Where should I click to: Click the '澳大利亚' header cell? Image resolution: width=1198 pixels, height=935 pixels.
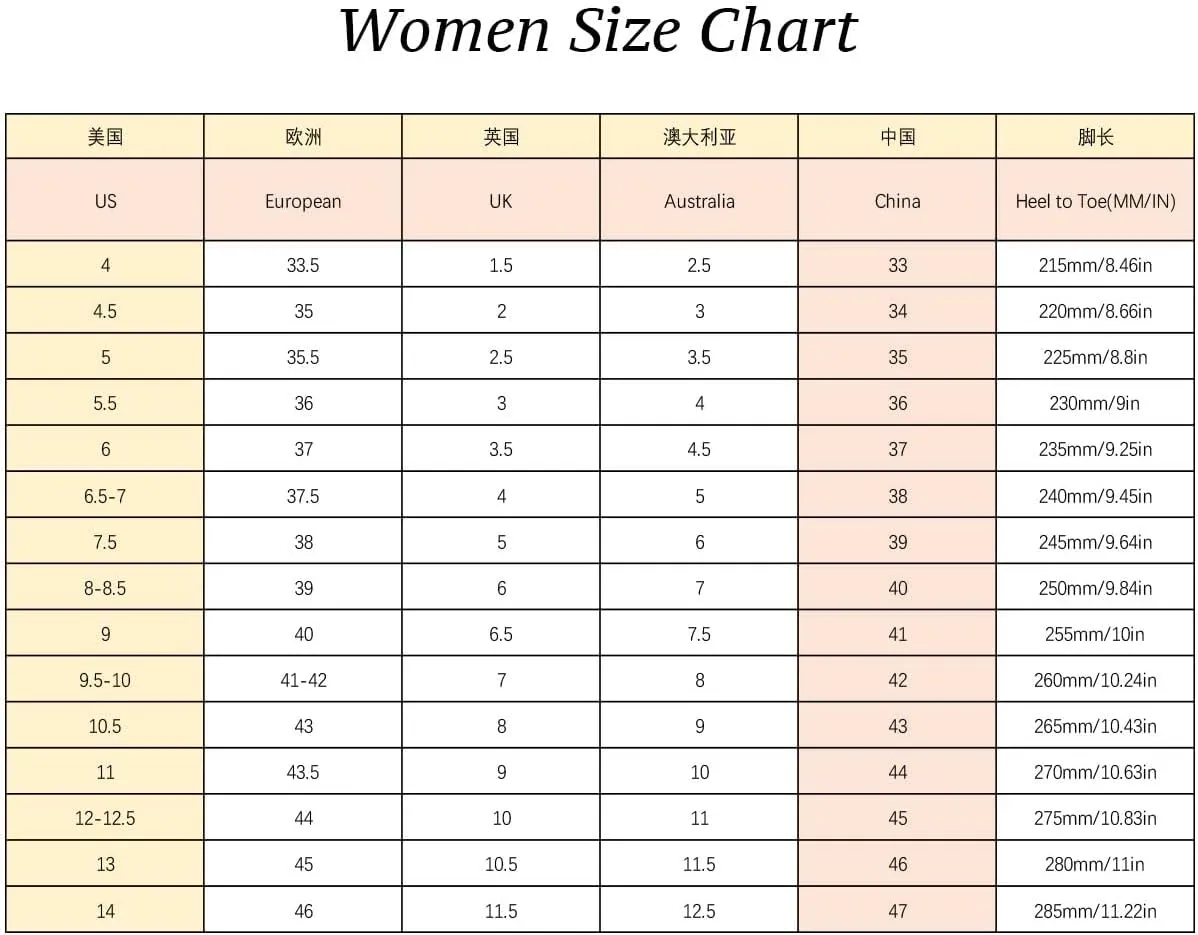coord(699,137)
